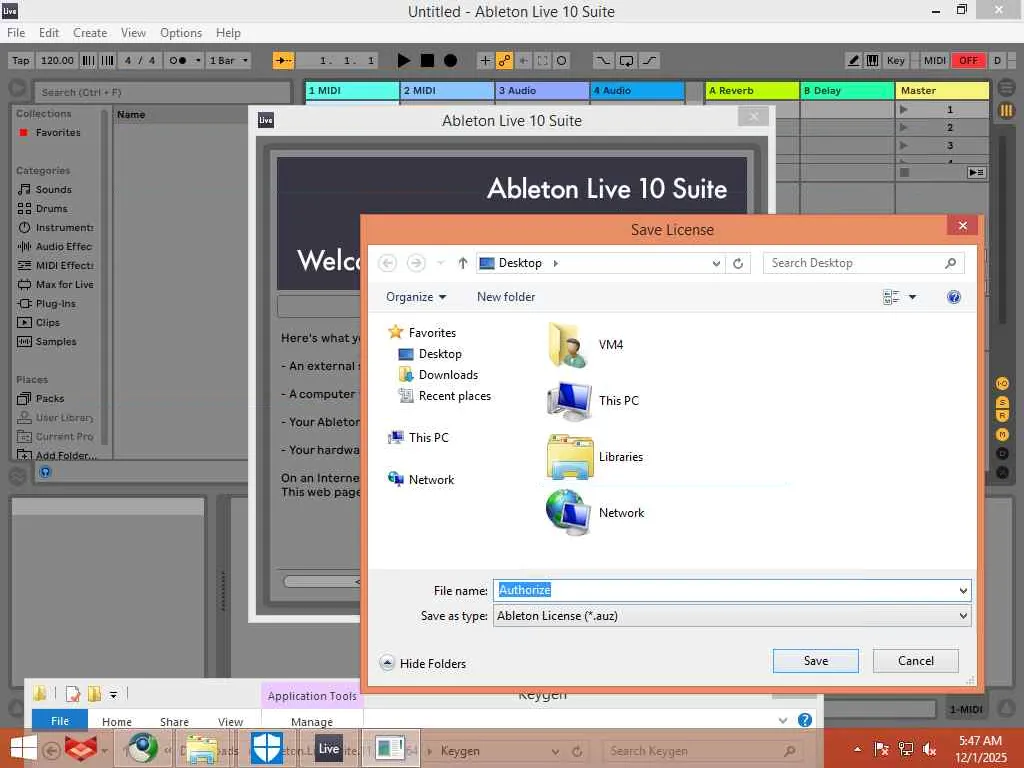Select Instruments category in browser
This screenshot has height=768, width=1024.
coord(64,227)
